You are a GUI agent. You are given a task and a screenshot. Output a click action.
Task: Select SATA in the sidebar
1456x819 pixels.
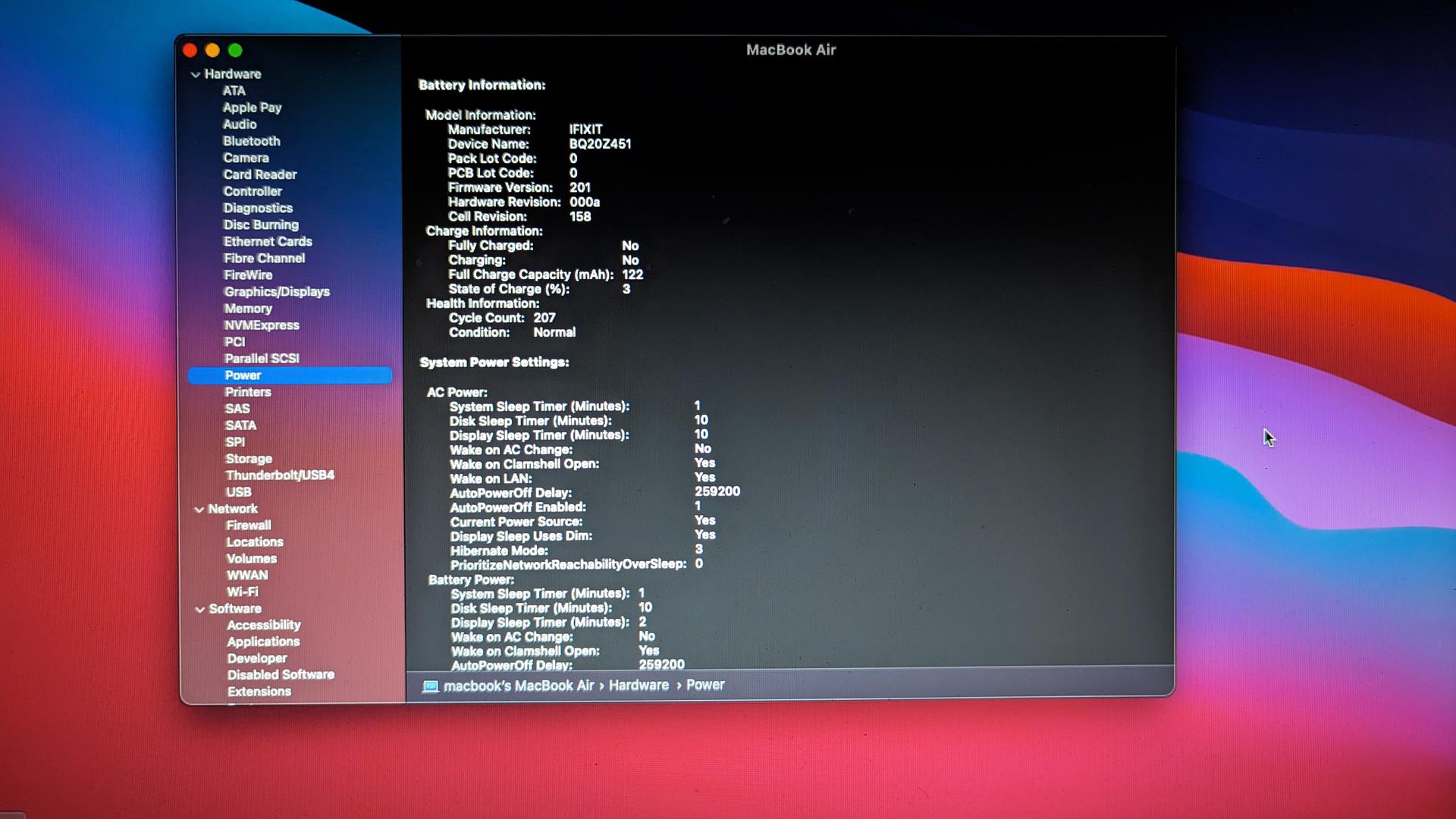coord(240,425)
